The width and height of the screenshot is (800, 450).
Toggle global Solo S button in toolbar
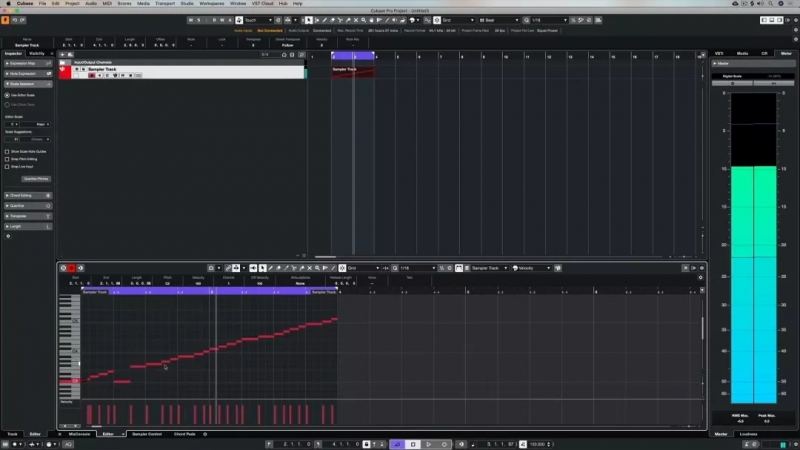198,20
